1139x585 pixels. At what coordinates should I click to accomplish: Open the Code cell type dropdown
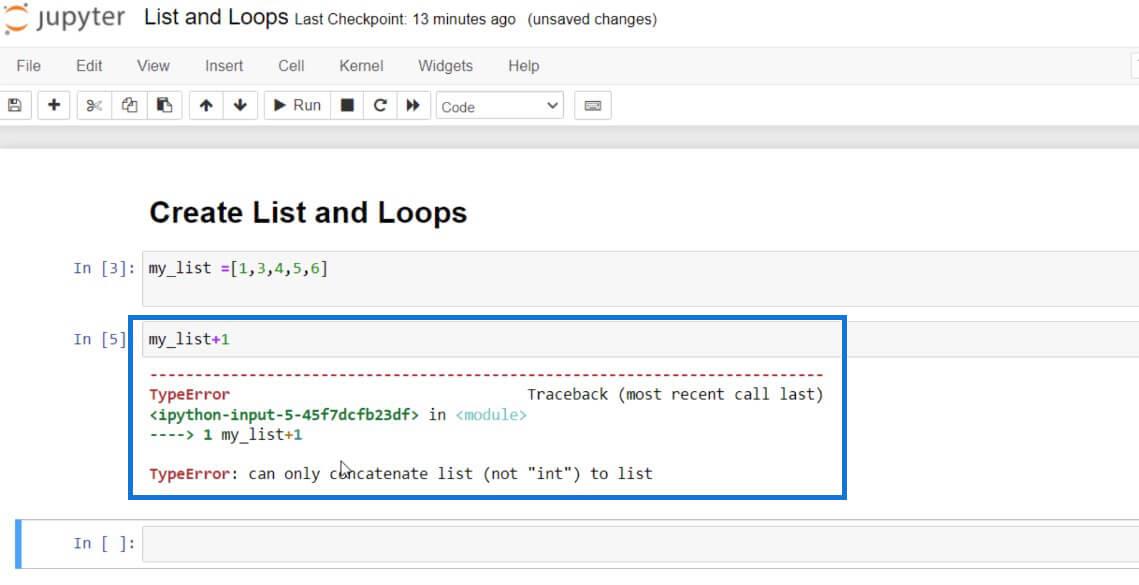(x=500, y=106)
